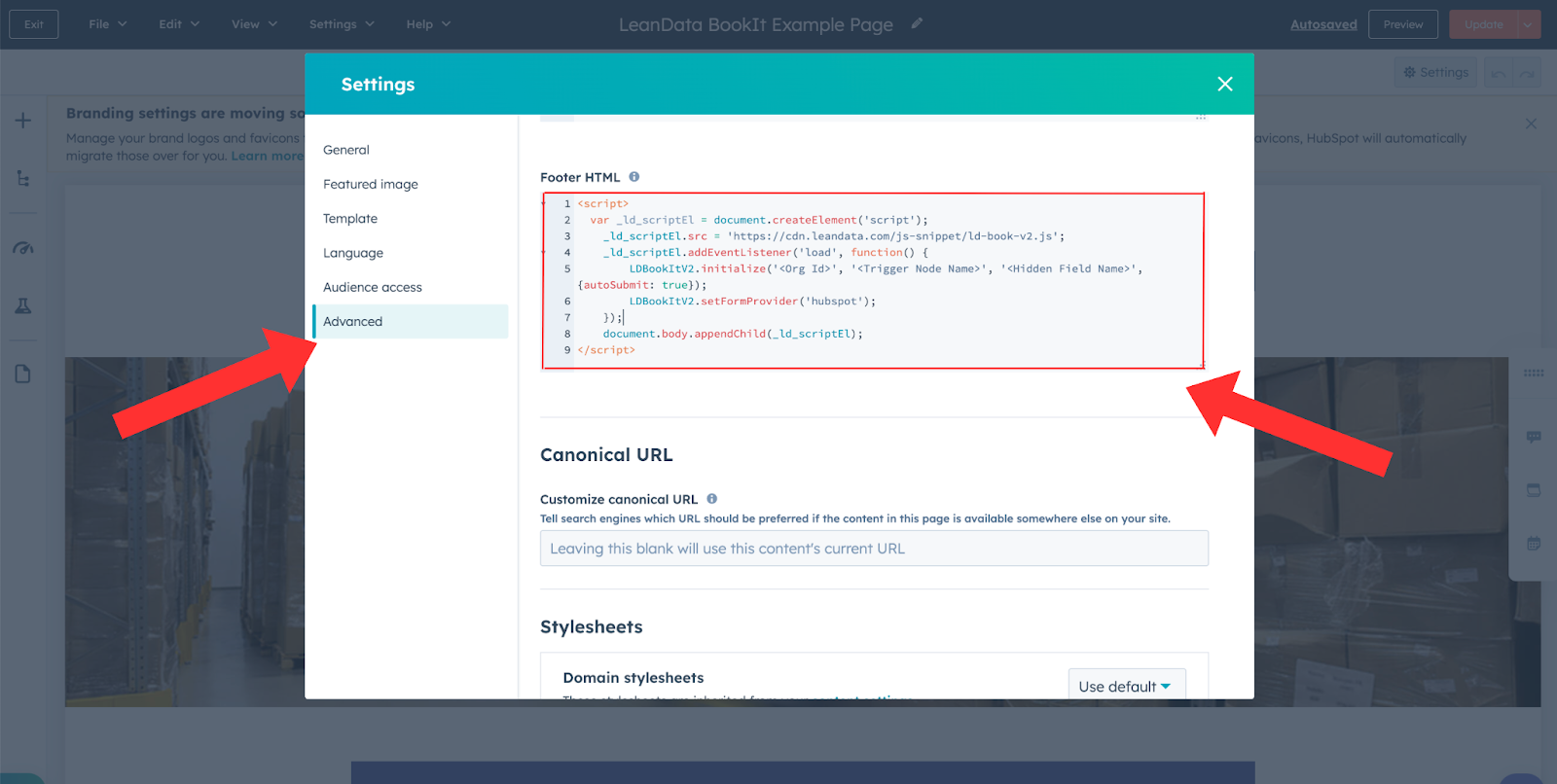
Task: Select the Advanced settings tab
Action: tap(353, 322)
